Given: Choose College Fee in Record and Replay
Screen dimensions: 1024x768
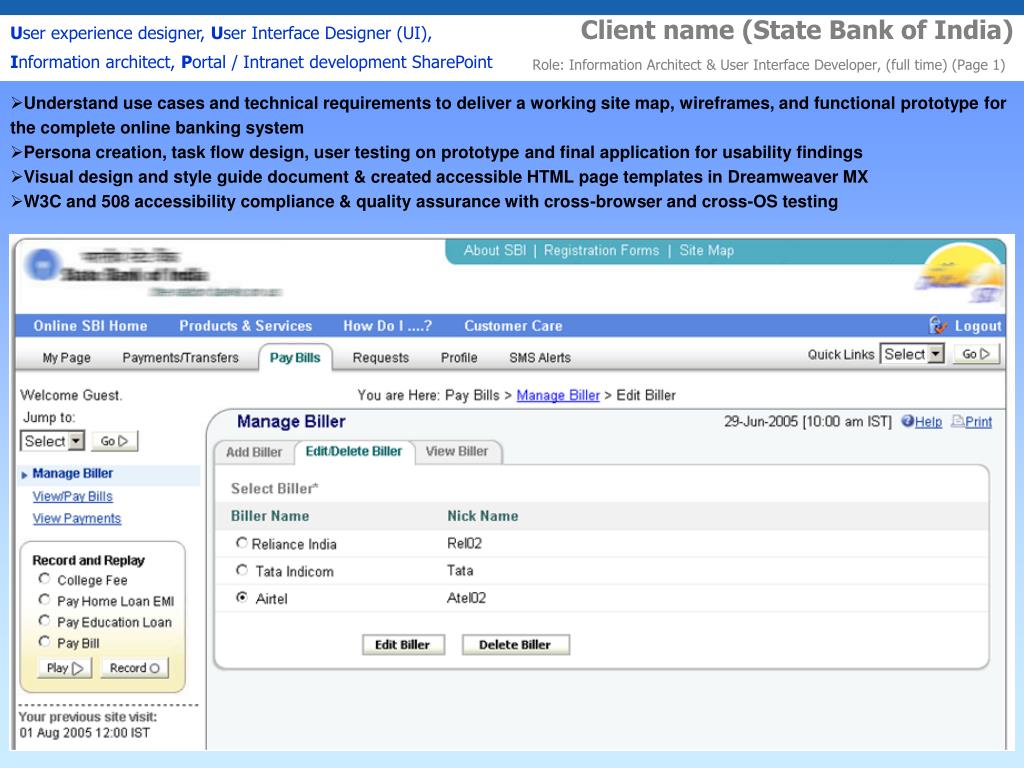Looking at the screenshot, I should 44,579.
